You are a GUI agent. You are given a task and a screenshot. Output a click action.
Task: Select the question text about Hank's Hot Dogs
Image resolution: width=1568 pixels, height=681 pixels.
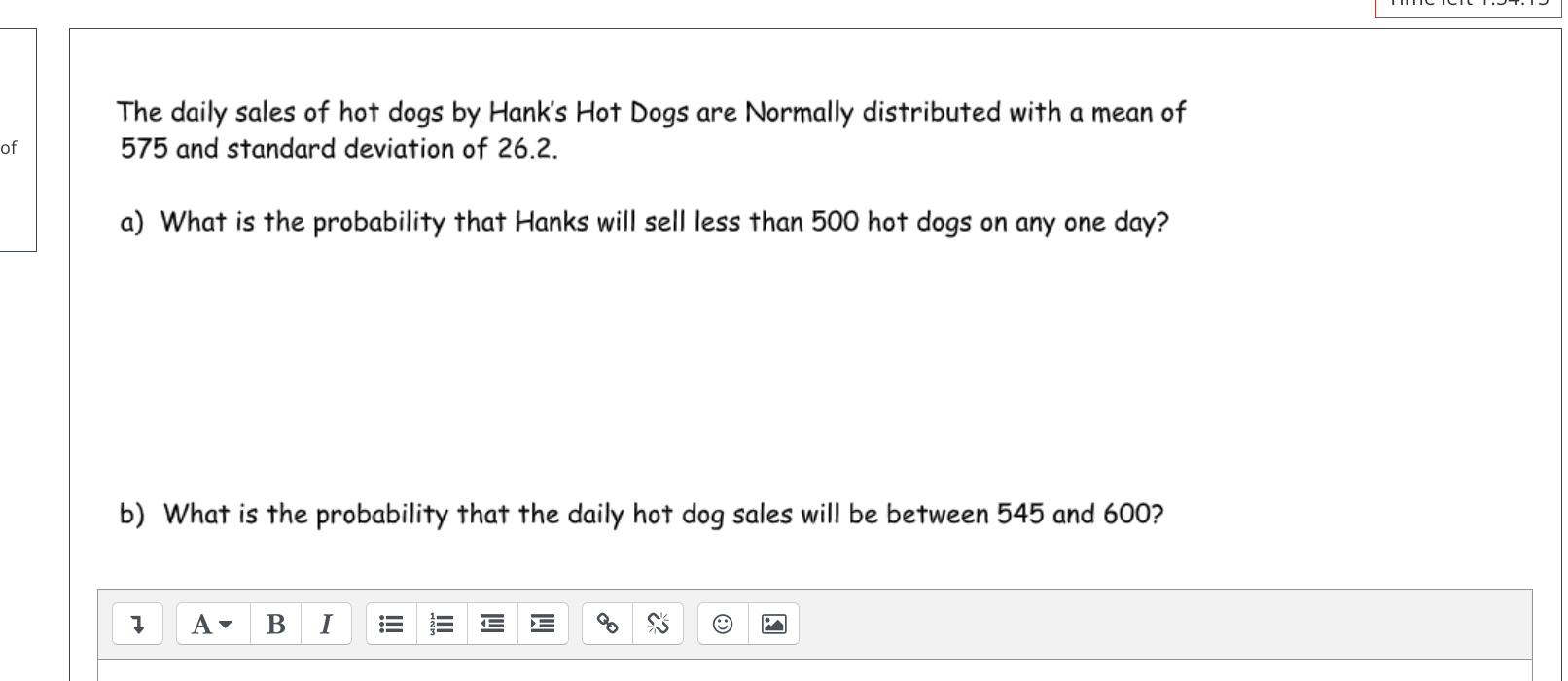[x=650, y=129]
